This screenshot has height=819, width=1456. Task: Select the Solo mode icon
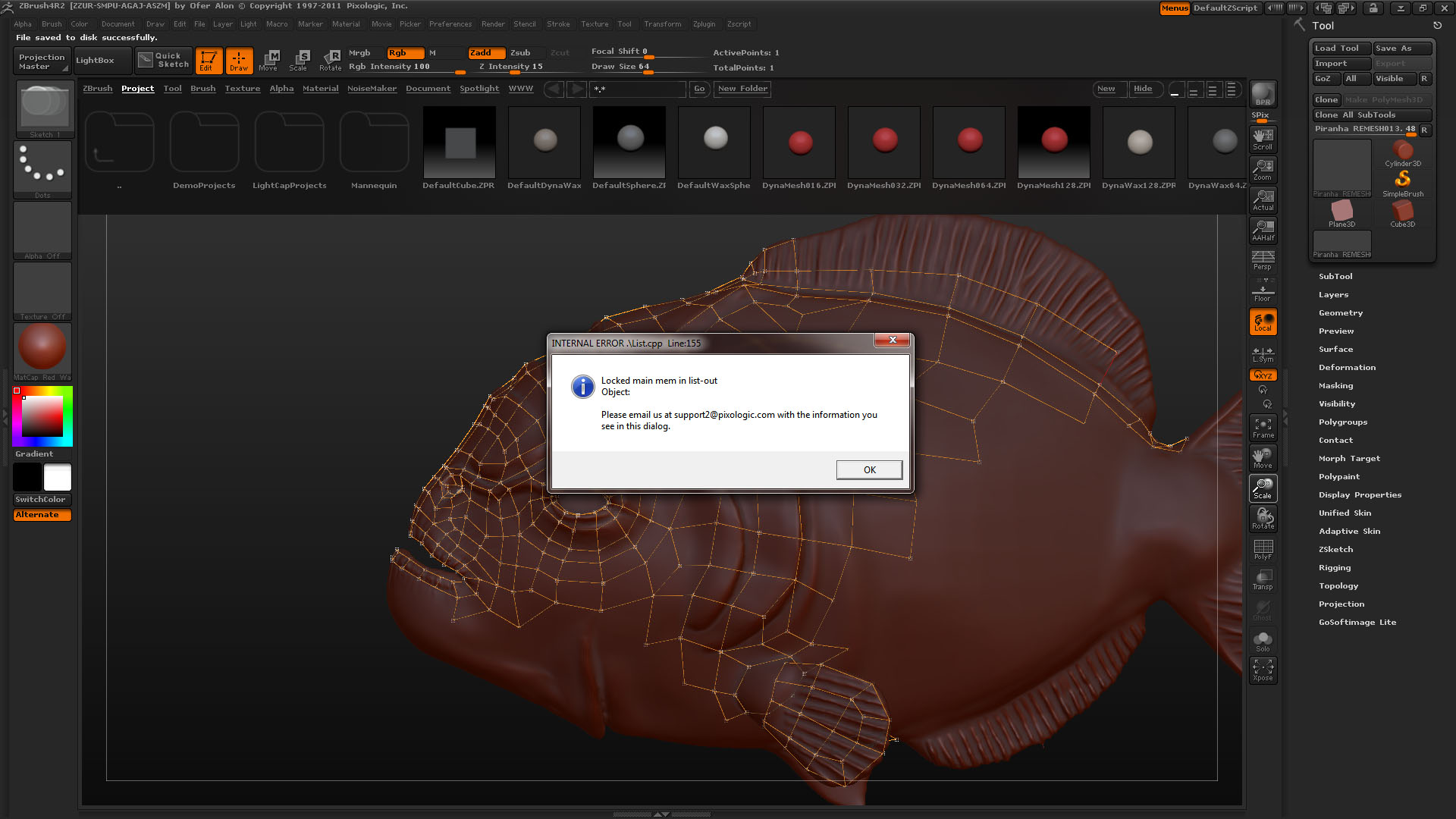[1263, 641]
